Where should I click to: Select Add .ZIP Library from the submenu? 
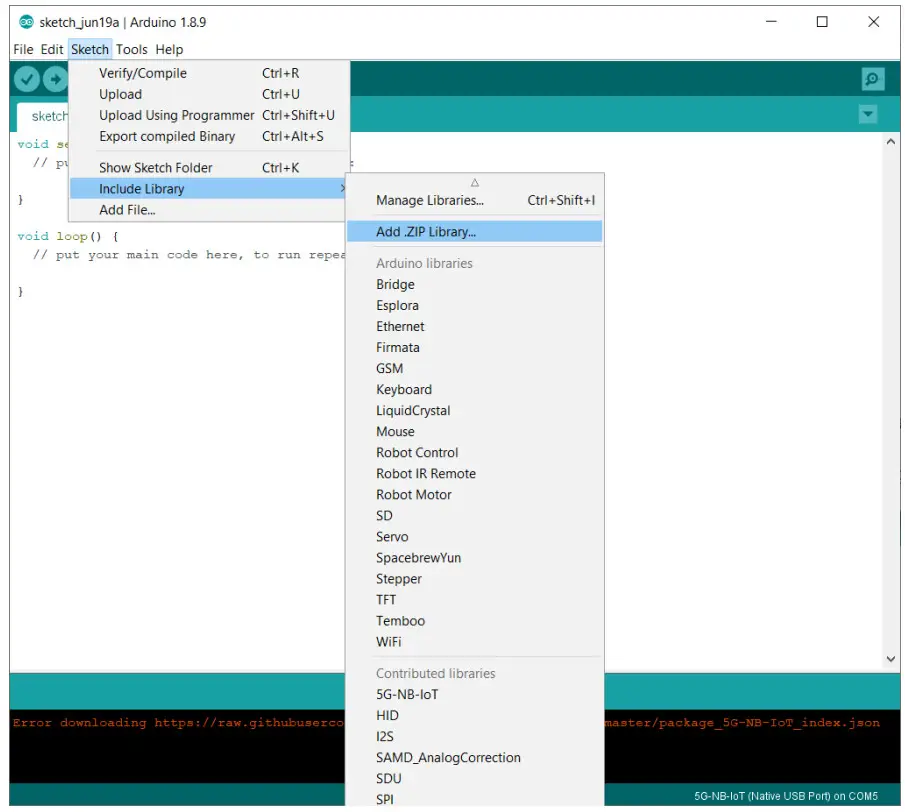[423, 231]
